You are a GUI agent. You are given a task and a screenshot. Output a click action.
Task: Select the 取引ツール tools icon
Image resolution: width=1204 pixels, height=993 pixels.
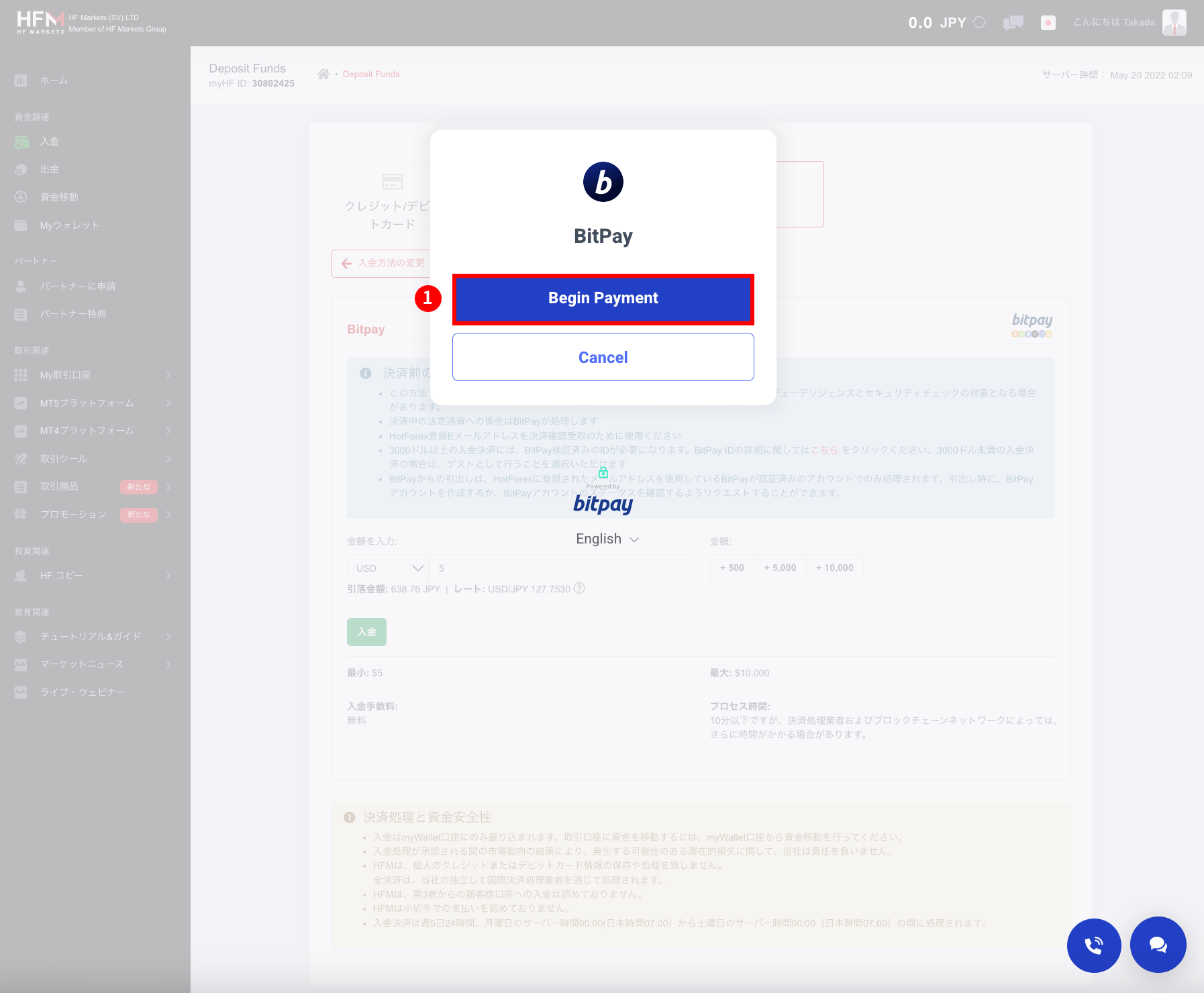click(20, 458)
